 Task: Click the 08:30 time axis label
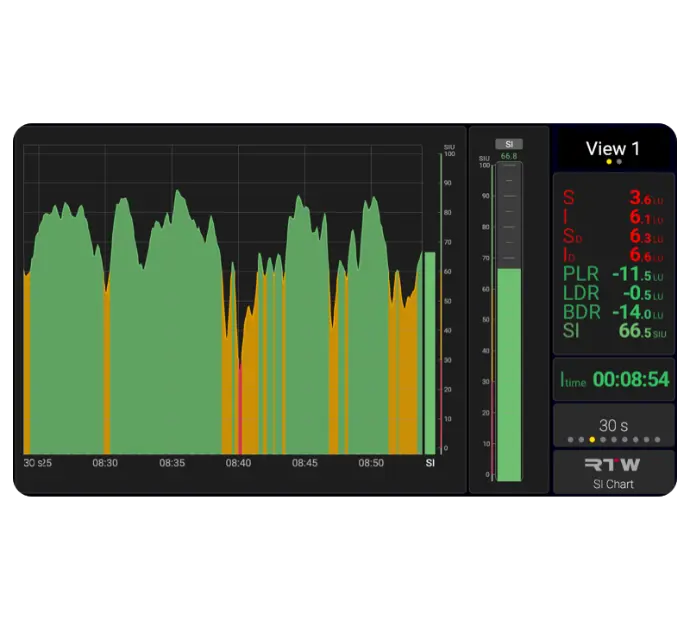[x=105, y=463]
